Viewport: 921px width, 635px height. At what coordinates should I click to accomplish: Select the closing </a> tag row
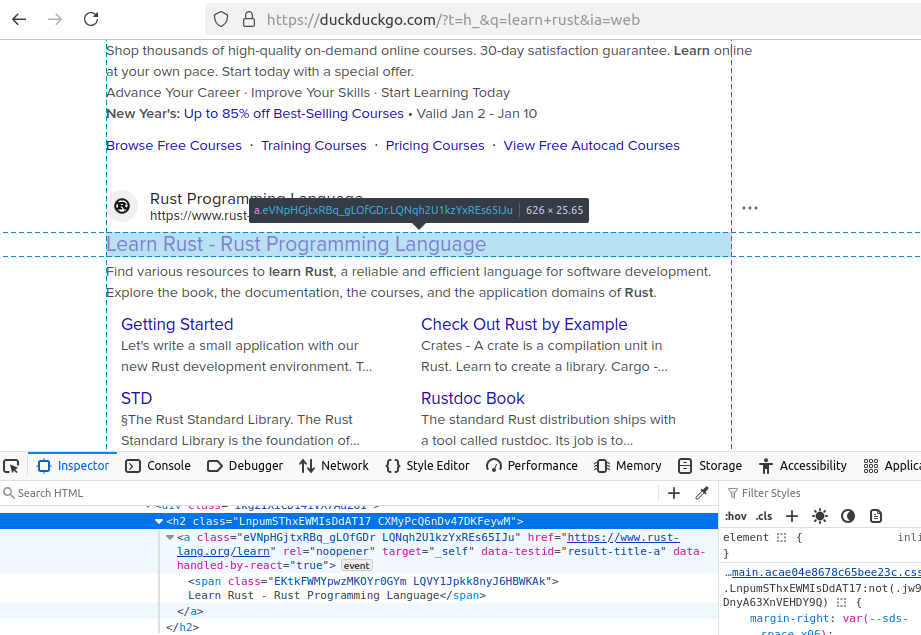pos(359,611)
